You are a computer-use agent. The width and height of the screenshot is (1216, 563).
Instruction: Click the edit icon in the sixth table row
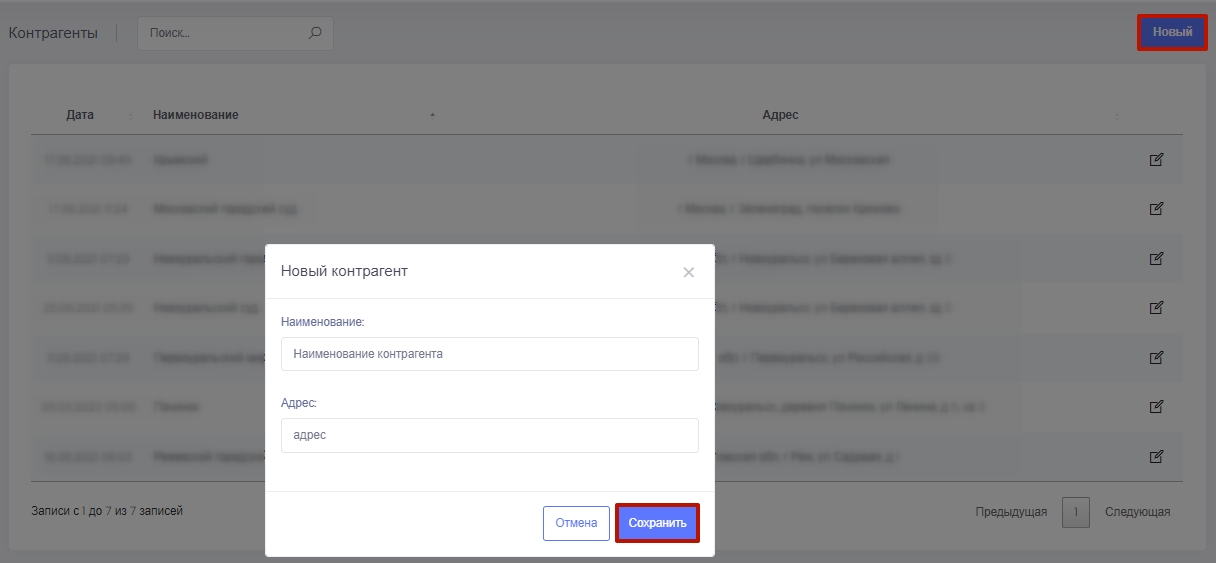coord(1156,406)
